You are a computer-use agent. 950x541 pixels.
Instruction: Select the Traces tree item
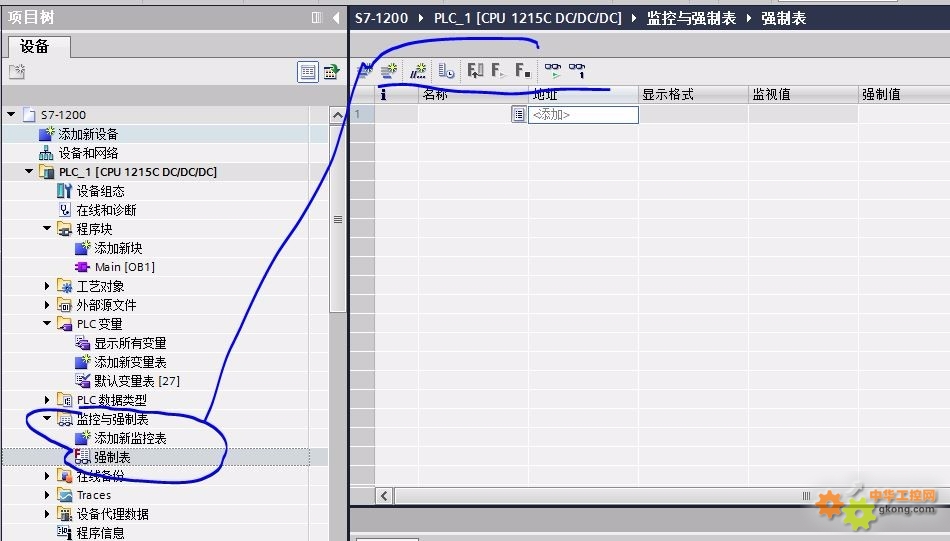point(93,495)
